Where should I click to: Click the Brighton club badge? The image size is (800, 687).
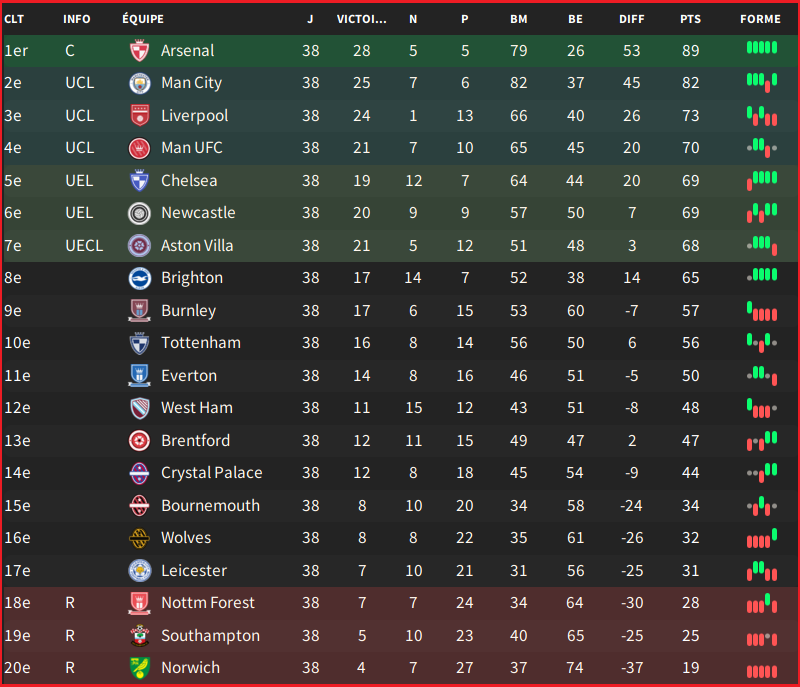pyautogui.click(x=139, y=278)
